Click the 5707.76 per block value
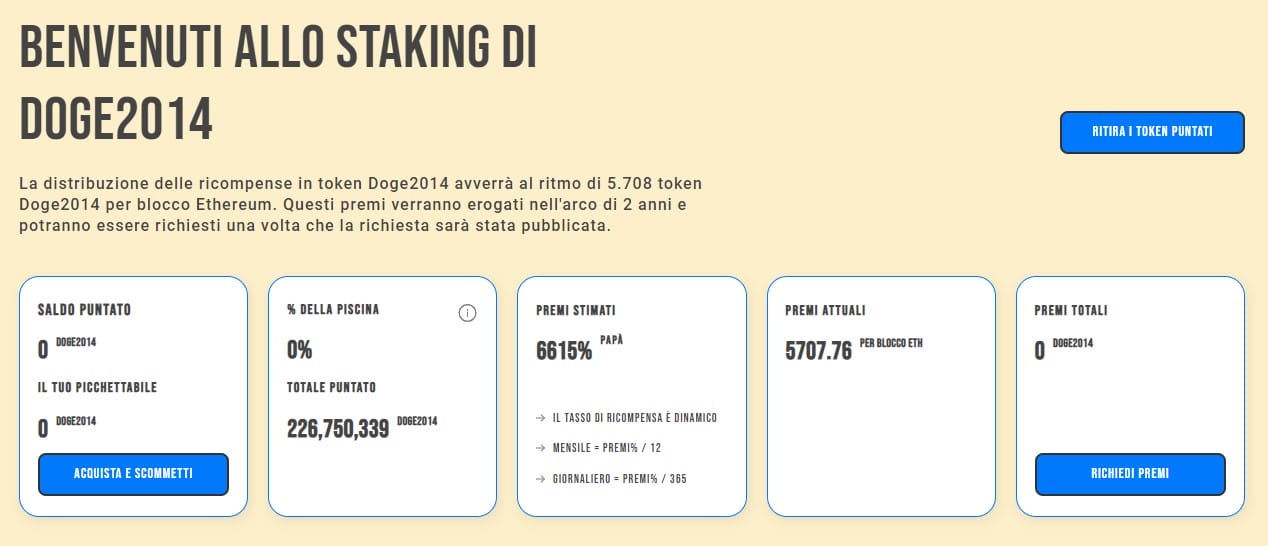Image resolution: width=1268 pixels, height=546 pixels. 818,351
